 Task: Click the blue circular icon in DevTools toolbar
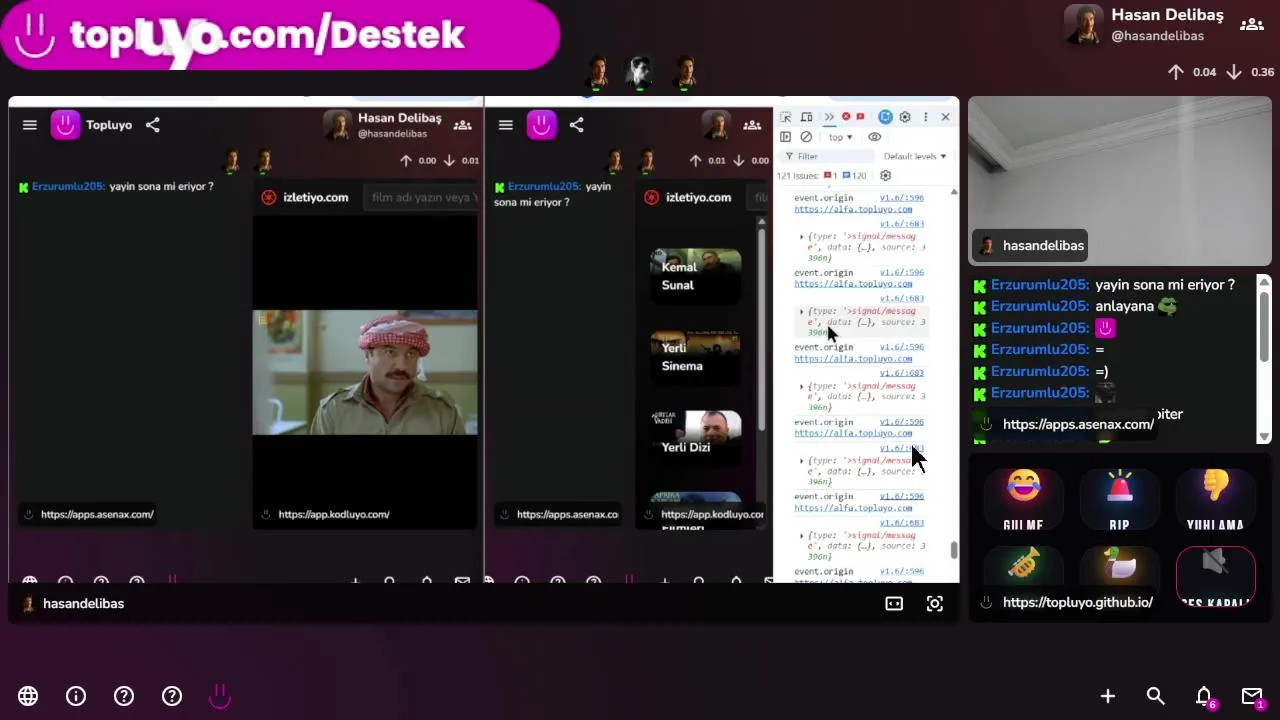(885, 117)
